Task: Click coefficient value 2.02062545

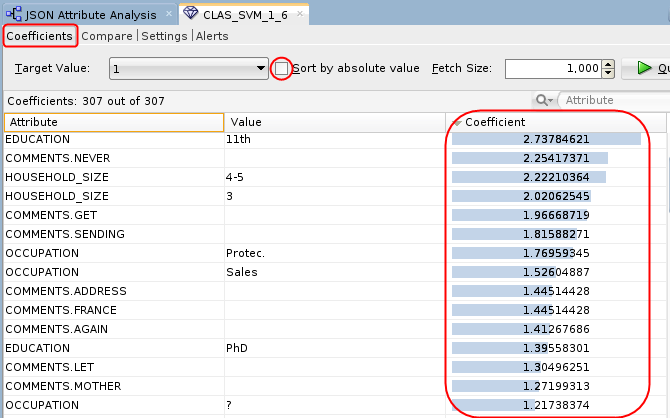Action: pos(556,196)
